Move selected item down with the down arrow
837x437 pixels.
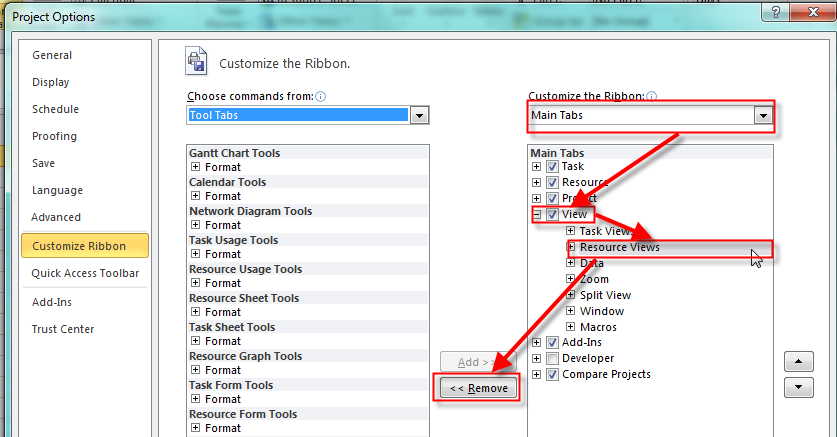799,387
